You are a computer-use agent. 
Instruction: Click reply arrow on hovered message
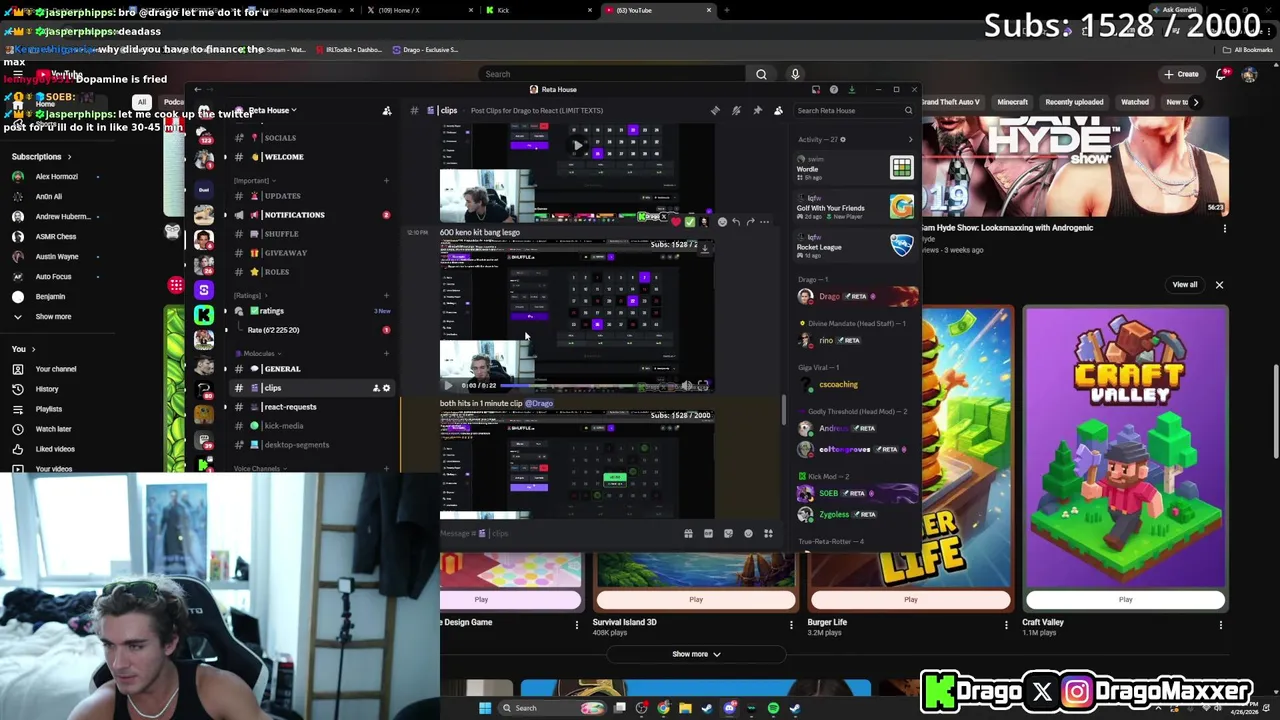(x=736, y=222)
